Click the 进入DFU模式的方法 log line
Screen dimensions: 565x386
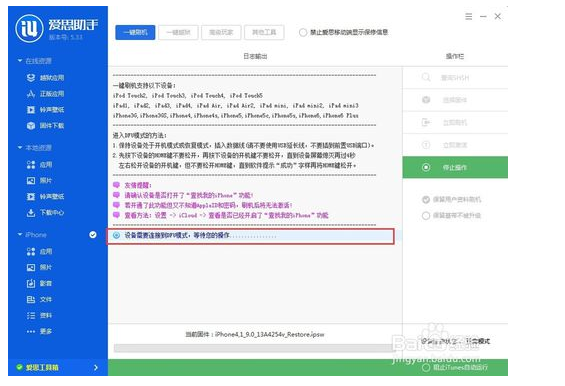(x=139, y=136)
